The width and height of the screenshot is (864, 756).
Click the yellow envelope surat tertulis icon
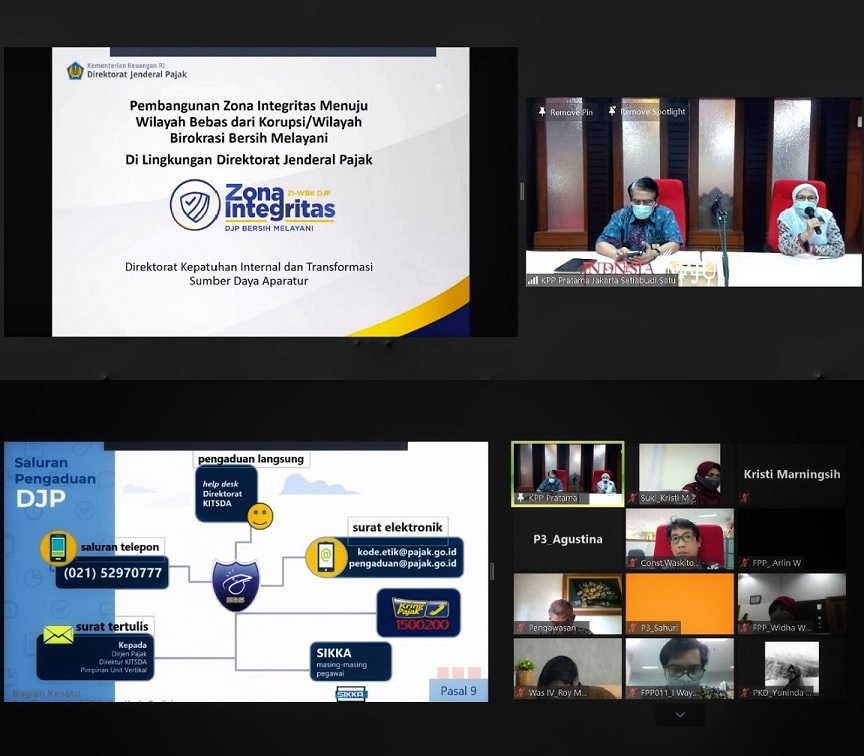point(58,635)
